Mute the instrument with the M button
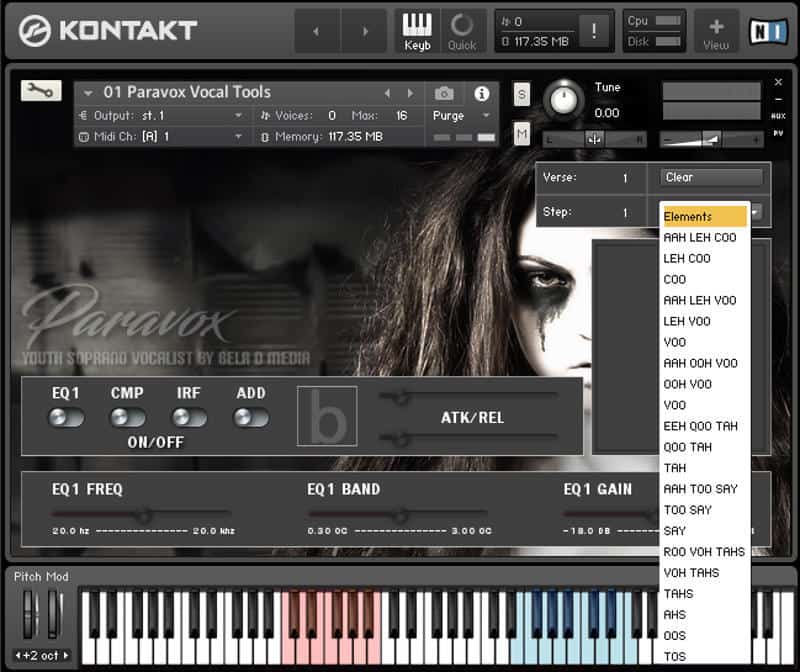 pos(521,134)
